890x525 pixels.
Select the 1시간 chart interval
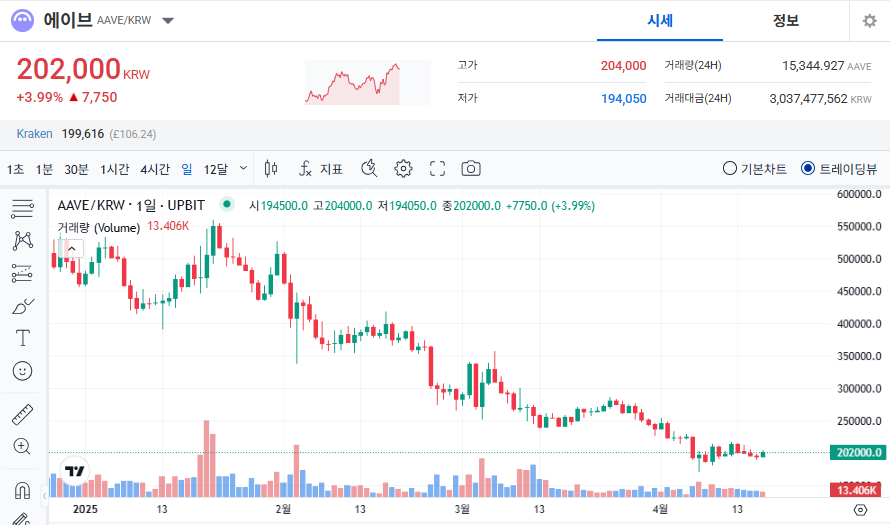(x=115, y=169)
